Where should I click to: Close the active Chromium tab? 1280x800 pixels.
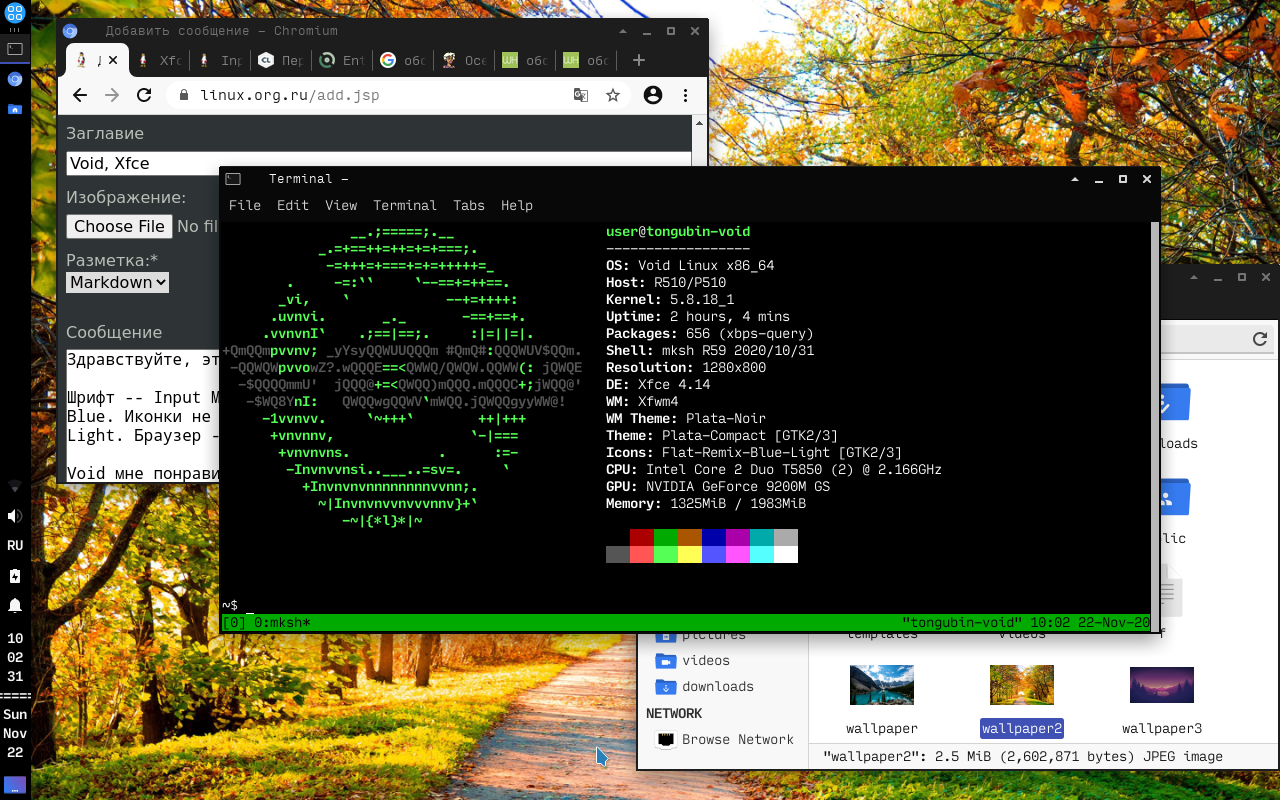point(113,60)
